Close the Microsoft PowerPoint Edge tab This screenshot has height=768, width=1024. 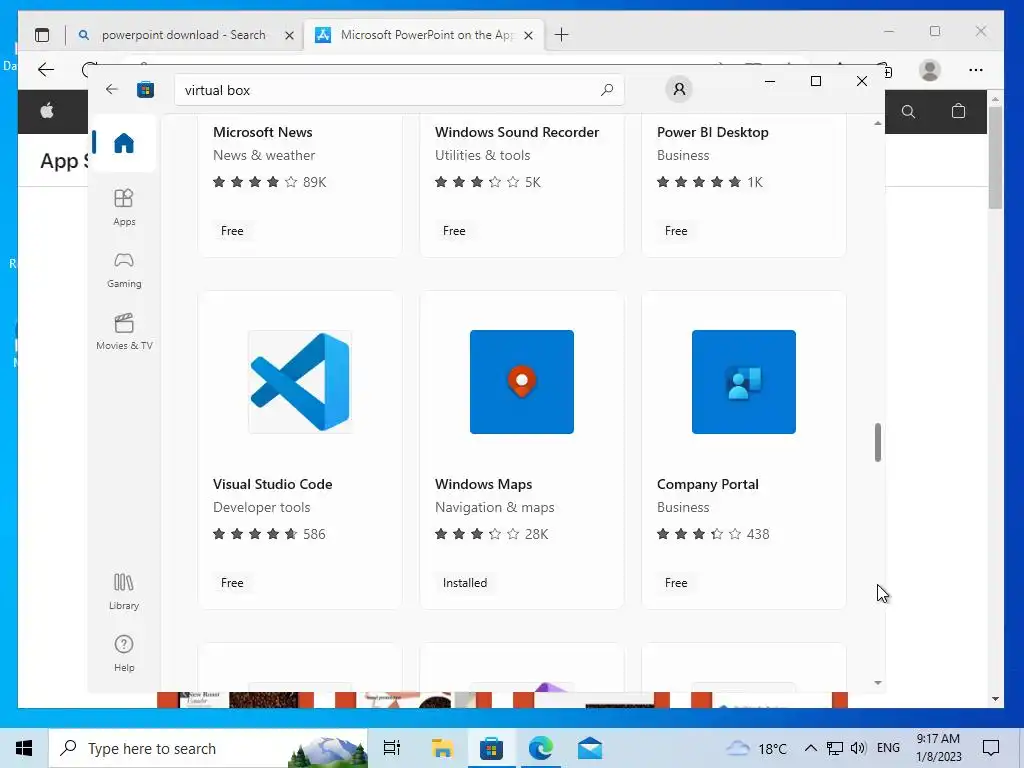pos(528,35)
